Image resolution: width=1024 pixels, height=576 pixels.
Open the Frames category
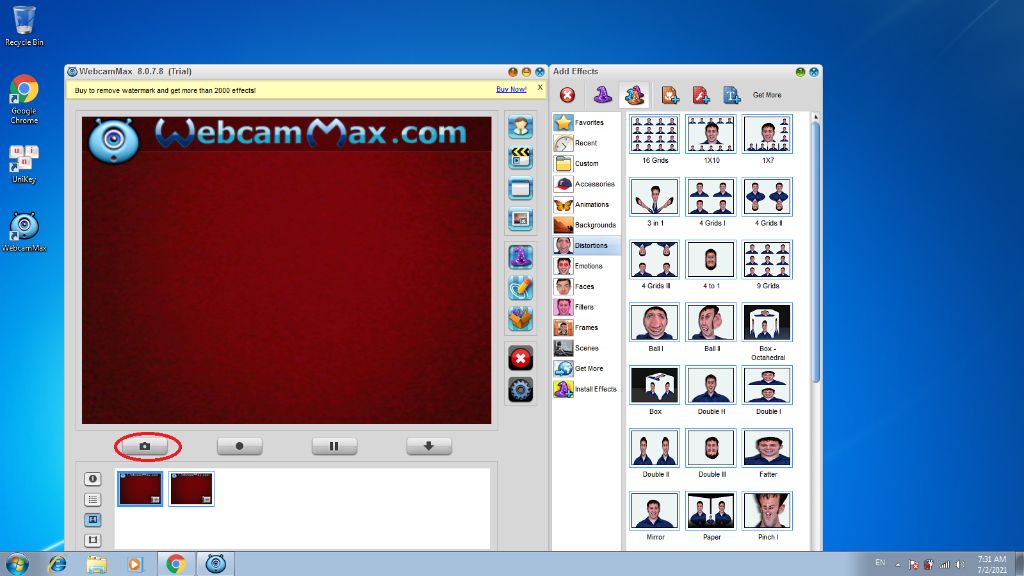click(586, 327)
